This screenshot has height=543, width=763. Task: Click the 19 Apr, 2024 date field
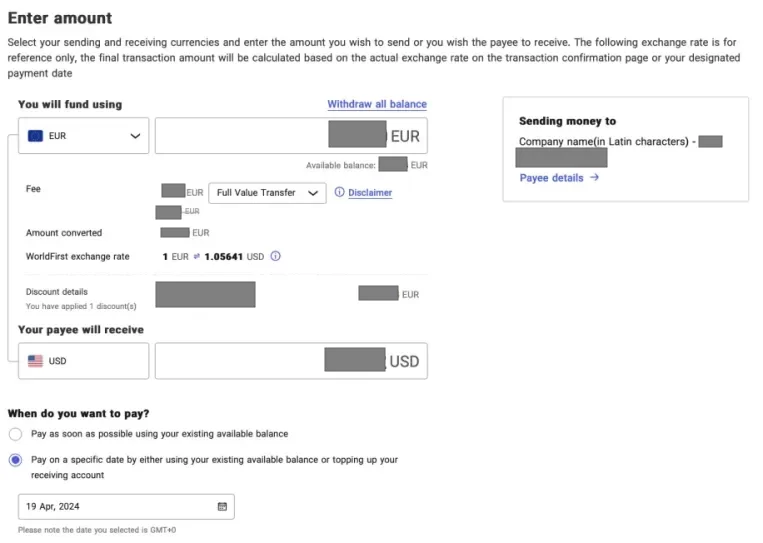[126, 507]
